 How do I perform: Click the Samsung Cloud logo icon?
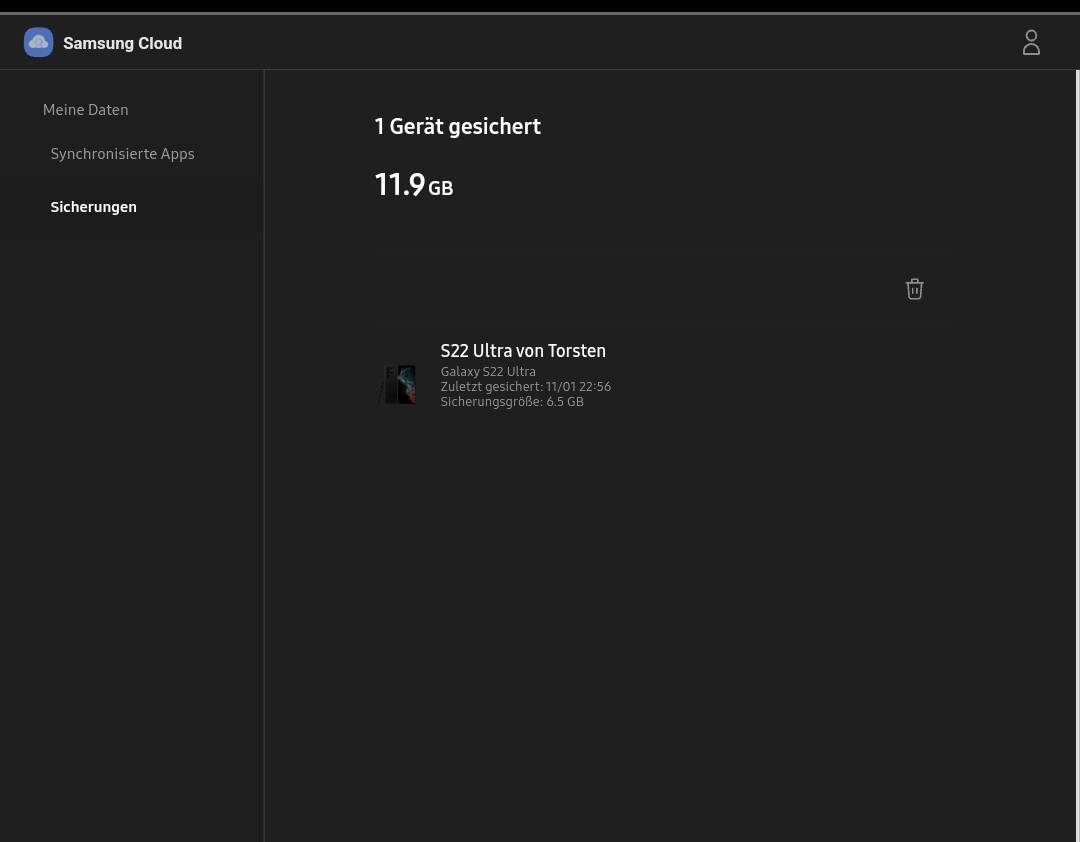click(39, 43)
